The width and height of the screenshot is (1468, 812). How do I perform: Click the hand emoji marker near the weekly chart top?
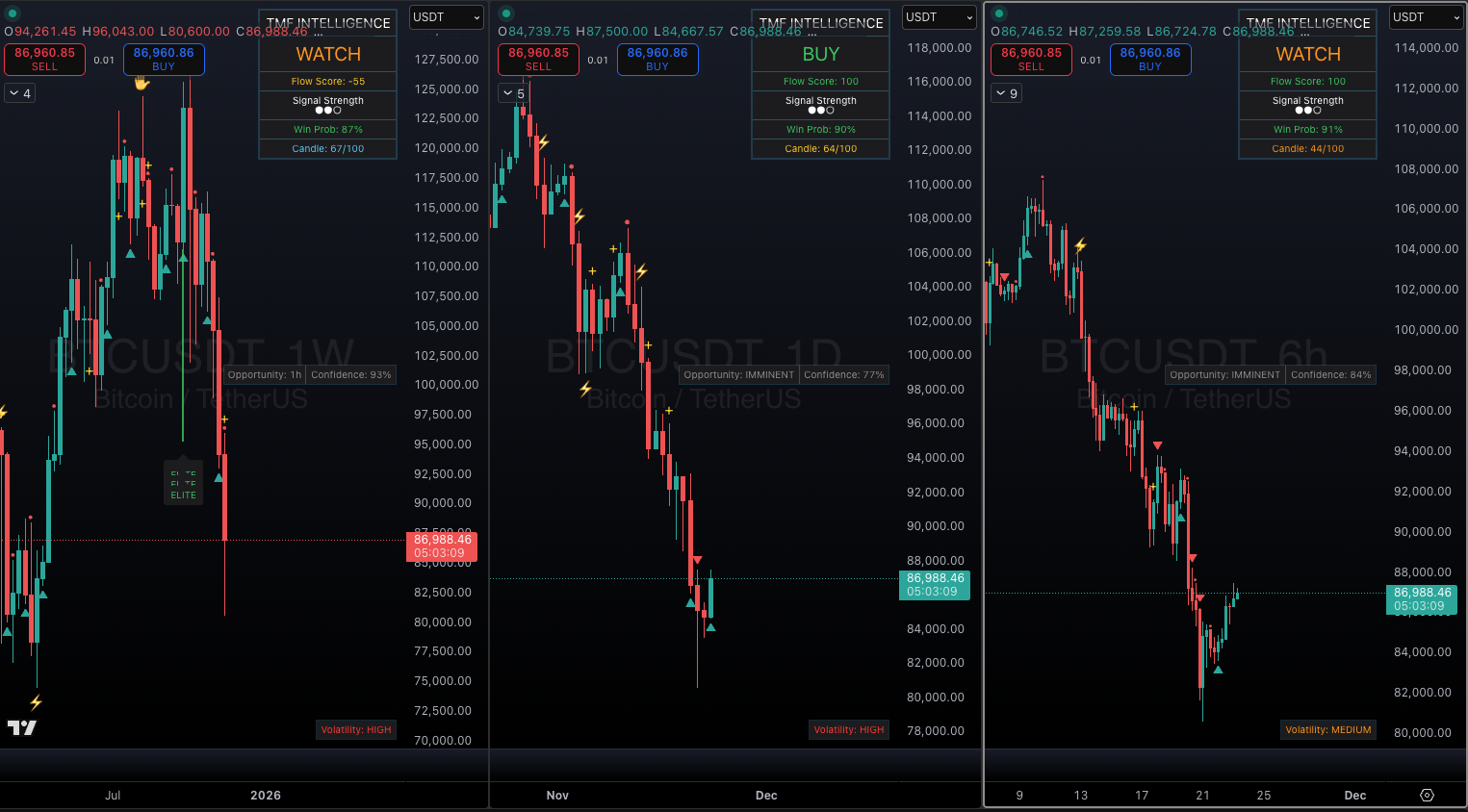[x=141, y=85]
